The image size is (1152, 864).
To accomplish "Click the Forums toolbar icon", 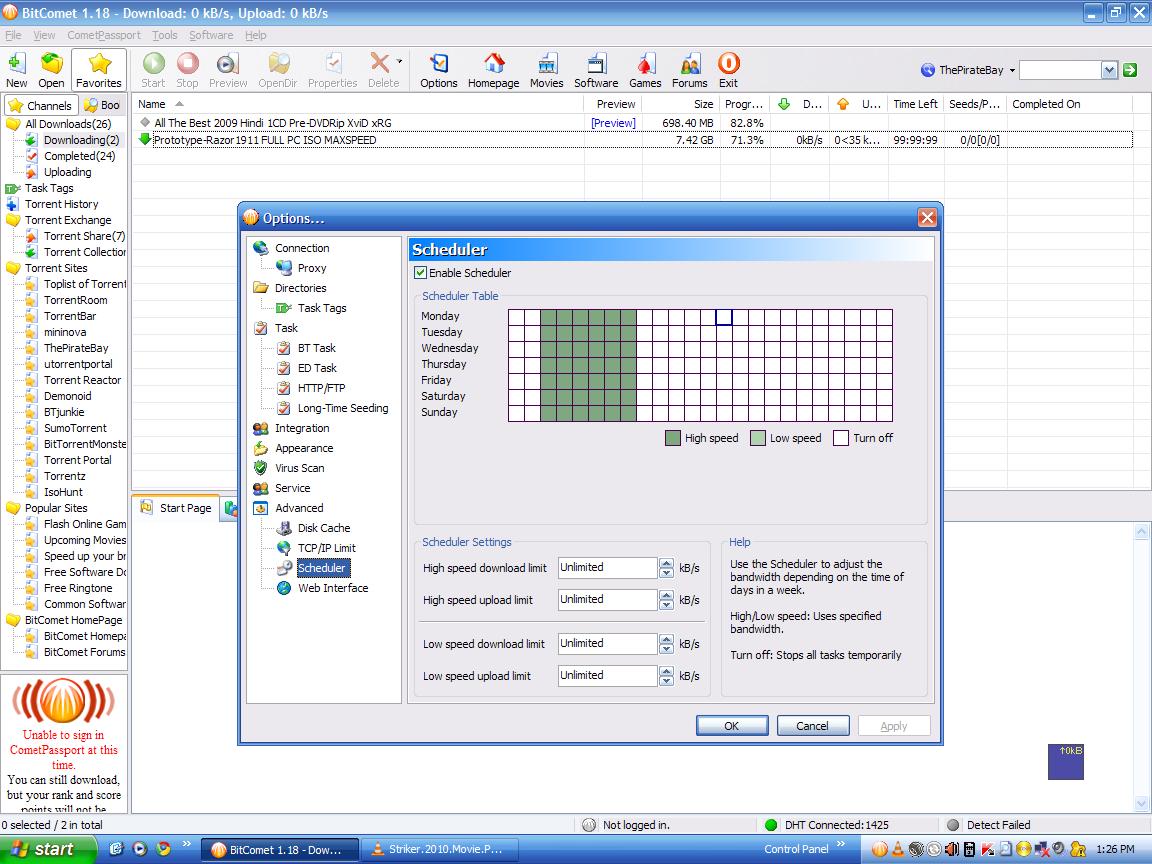I will (x=689, y=71).
